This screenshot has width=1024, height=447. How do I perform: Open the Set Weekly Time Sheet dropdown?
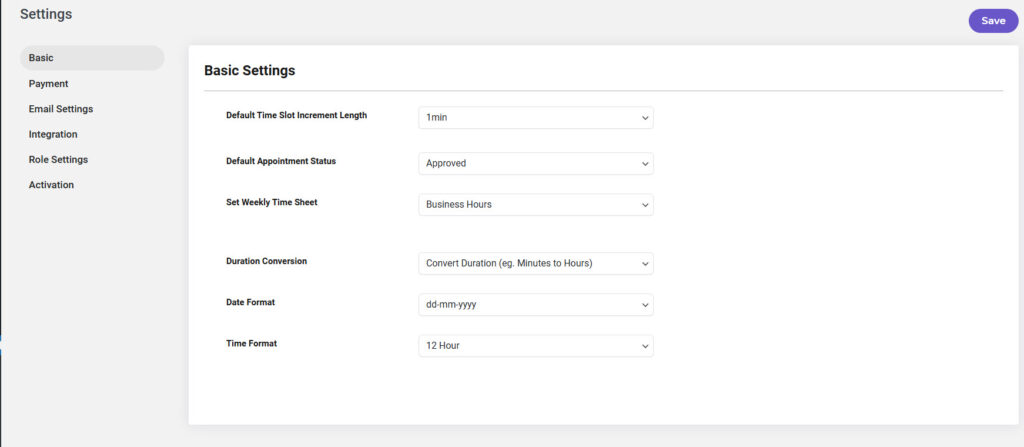click(536, 205)
